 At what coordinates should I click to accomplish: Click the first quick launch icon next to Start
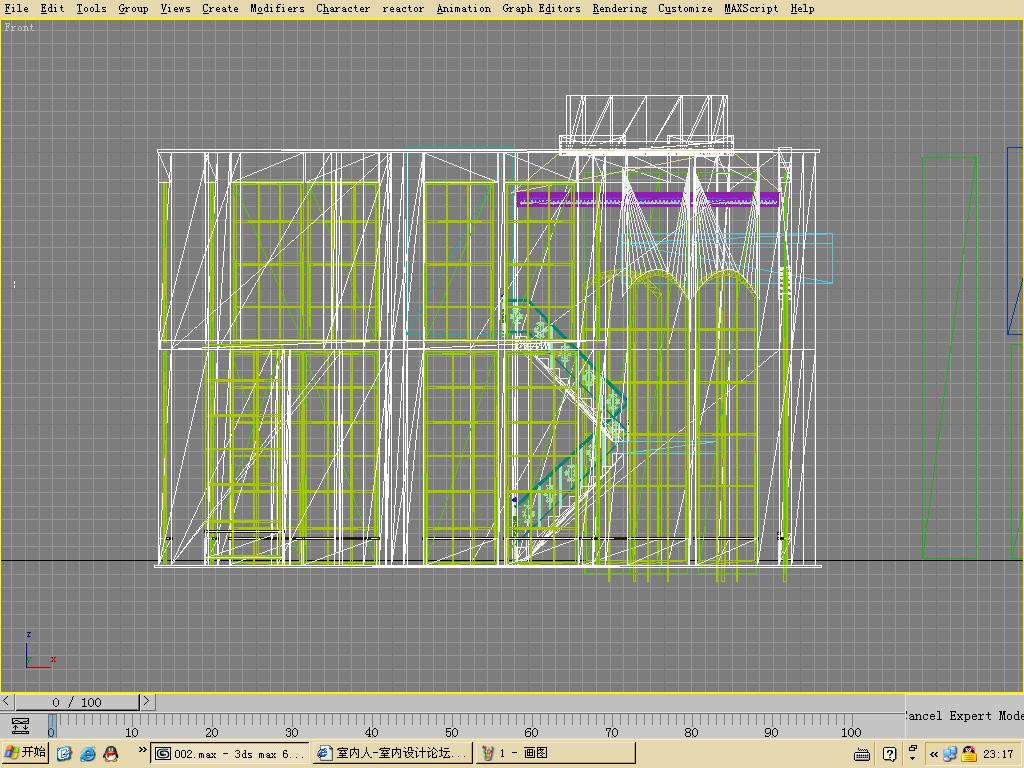pyautogui.click(x=65, y=753)
